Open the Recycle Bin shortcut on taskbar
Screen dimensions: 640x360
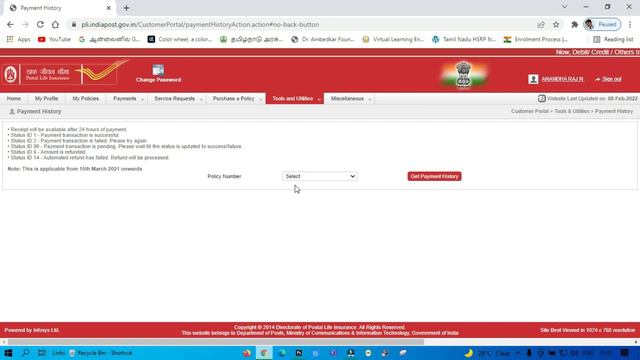pyautogui.click(x=100, y=353)
